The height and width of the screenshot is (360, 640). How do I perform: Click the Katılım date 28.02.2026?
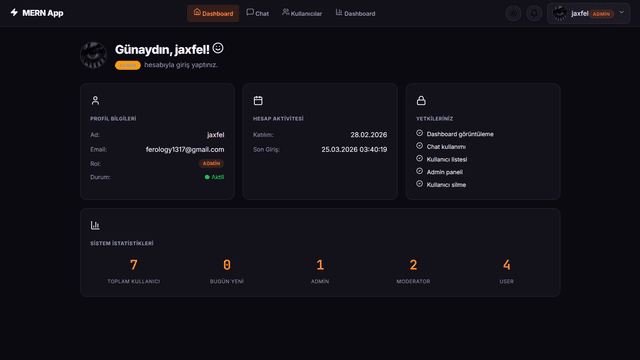(x=369, y=135)
